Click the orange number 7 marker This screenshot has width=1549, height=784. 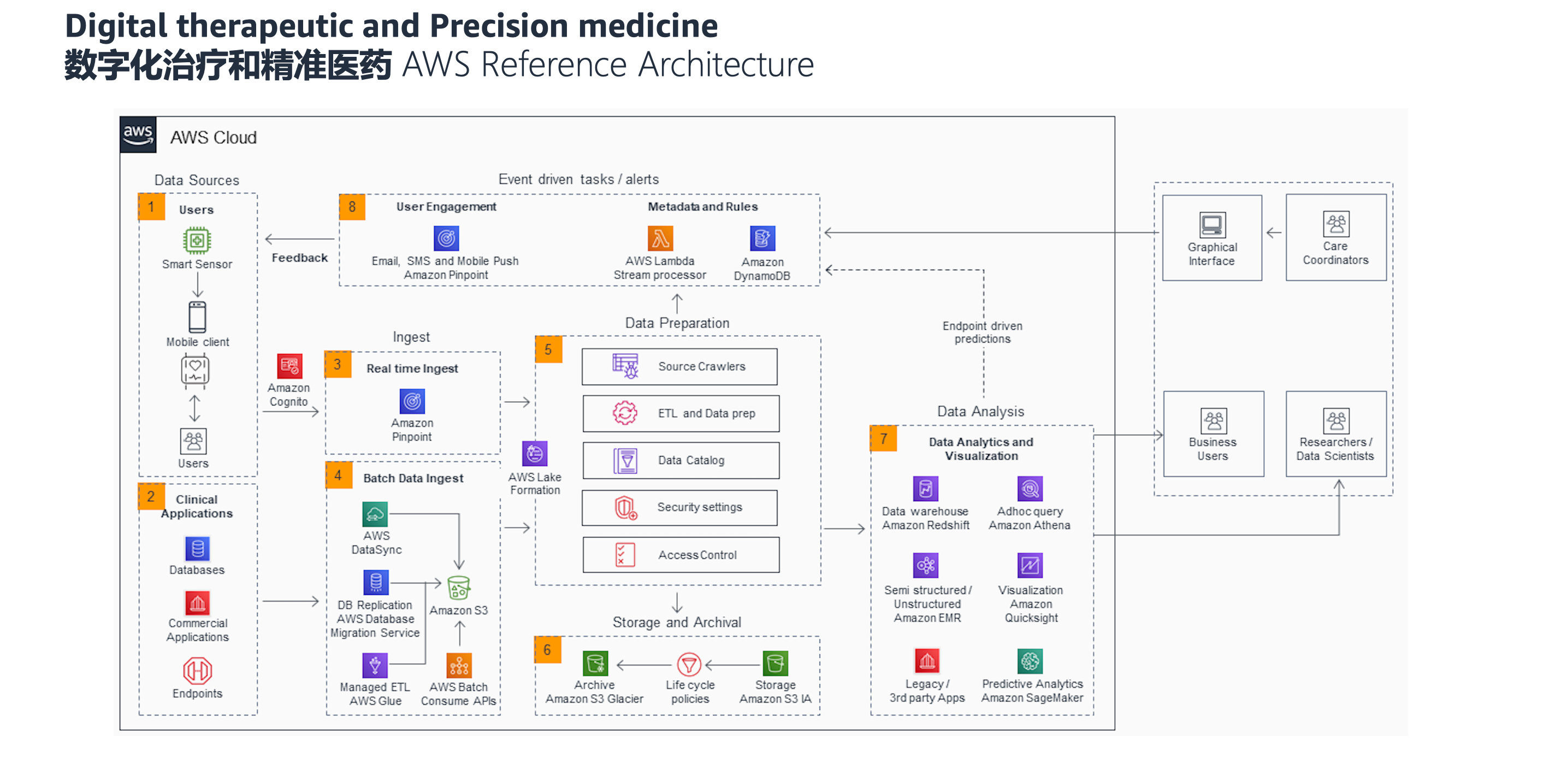[x=883, y=439]
